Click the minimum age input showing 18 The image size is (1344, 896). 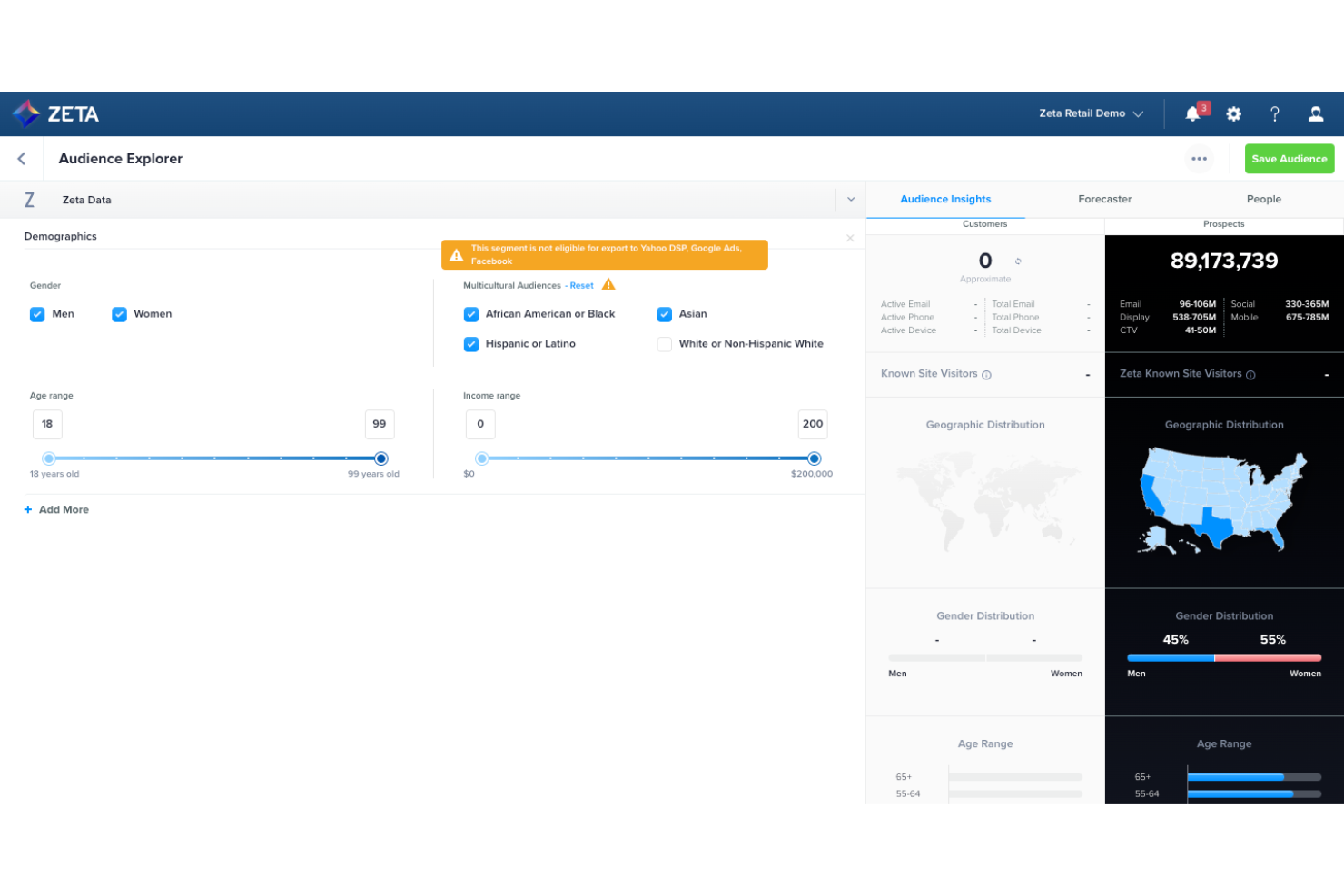pos(47,424)
